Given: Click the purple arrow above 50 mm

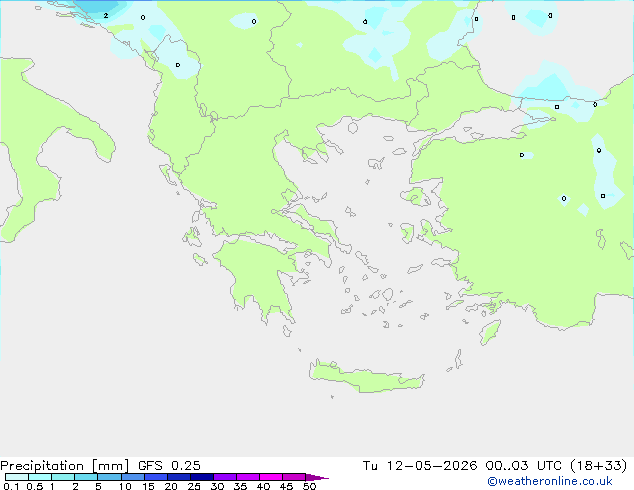Looking at the screenshot, I should point(317,477).
